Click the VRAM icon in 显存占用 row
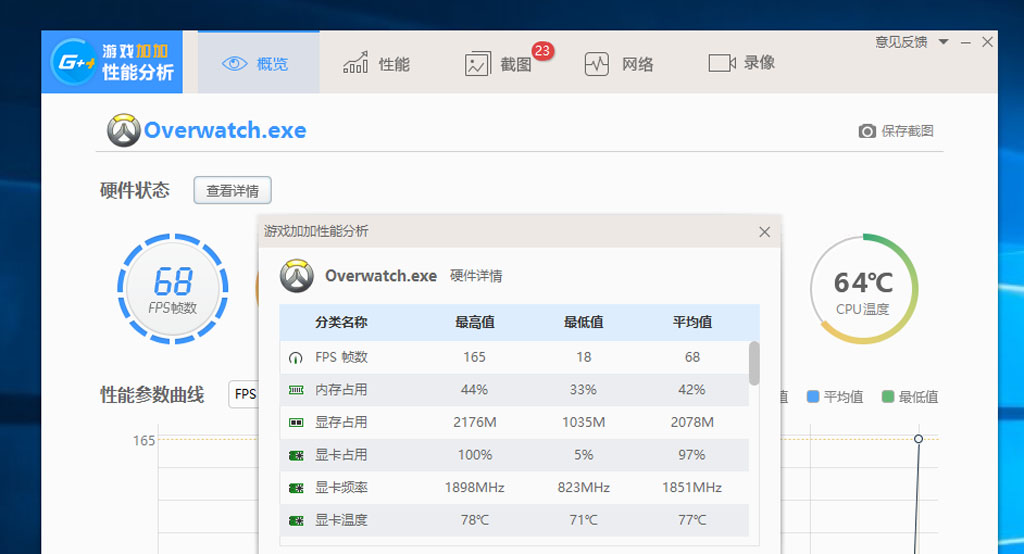1024x554 pixels. 296,423
